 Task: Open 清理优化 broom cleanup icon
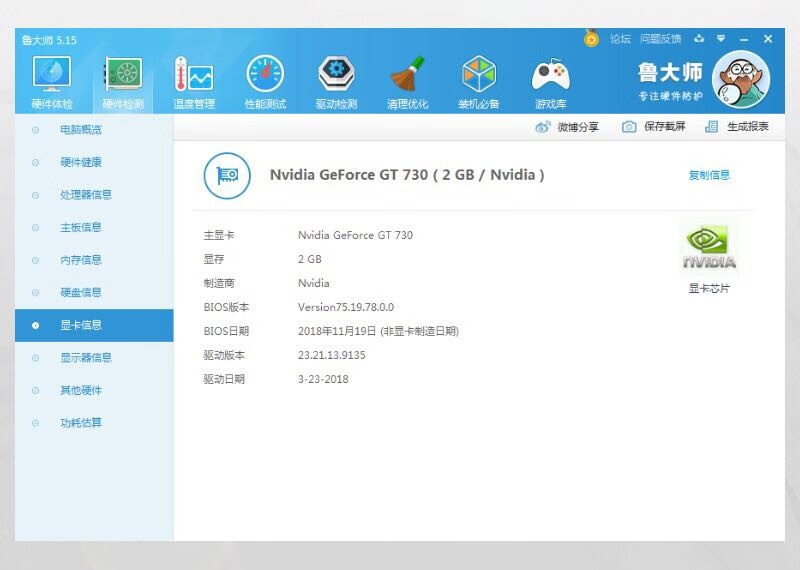[408, 75]
